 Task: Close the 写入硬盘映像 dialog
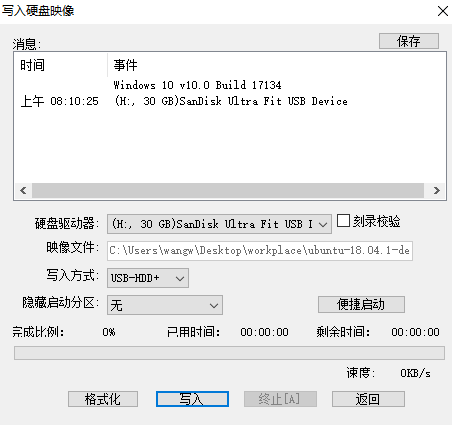[x=443, y=11]
